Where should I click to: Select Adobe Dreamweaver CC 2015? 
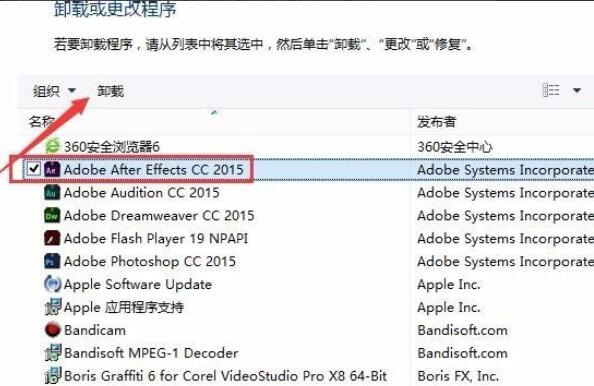(x=159, y=216)
